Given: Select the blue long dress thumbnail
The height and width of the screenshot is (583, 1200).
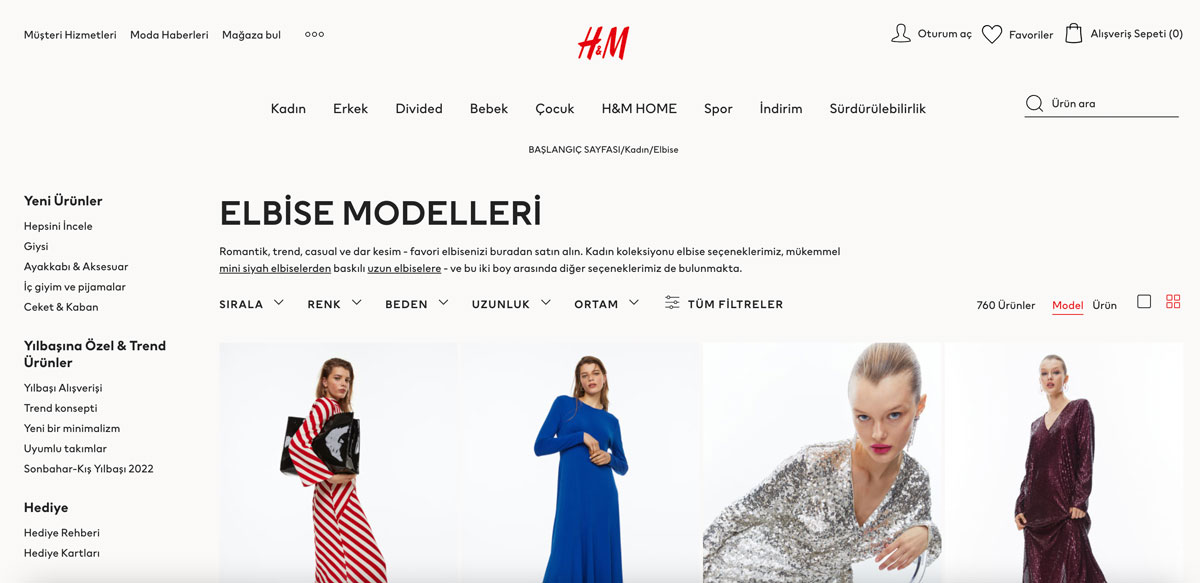Looking at the screenshot, I should (581, 463).
